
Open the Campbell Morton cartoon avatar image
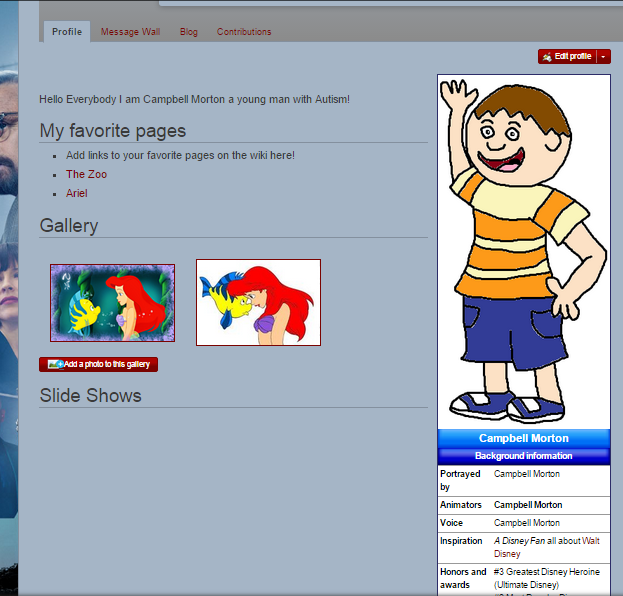pyautogui.click(x=524, y=252)
